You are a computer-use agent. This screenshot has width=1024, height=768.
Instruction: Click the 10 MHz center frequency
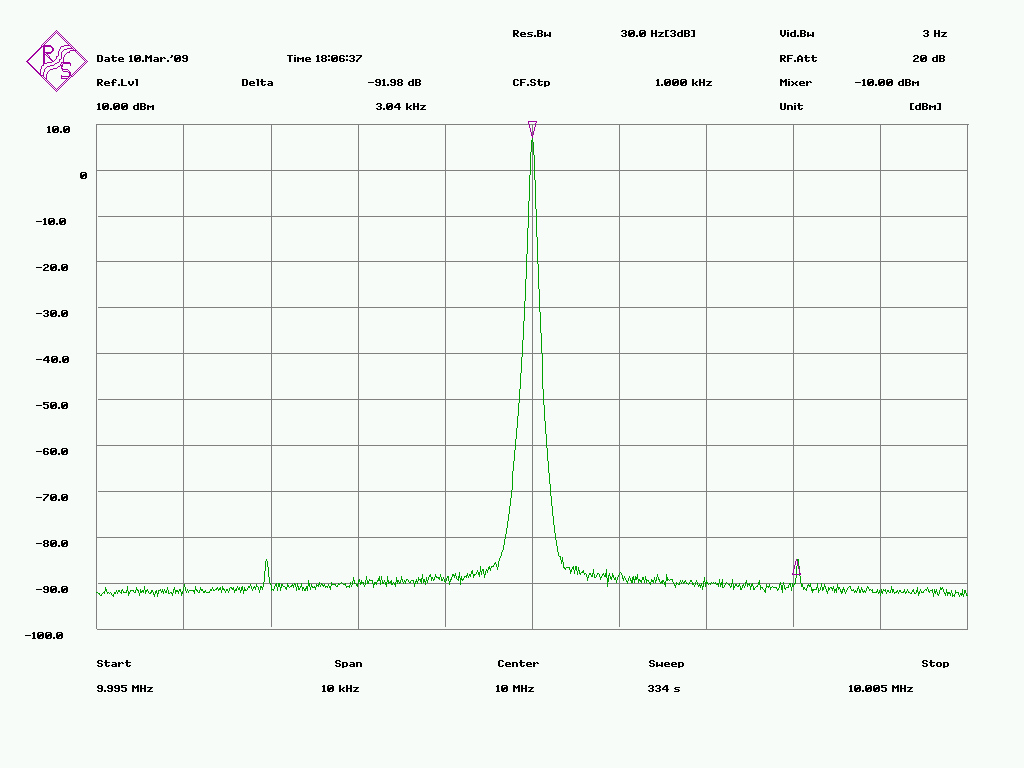(515, 688)
